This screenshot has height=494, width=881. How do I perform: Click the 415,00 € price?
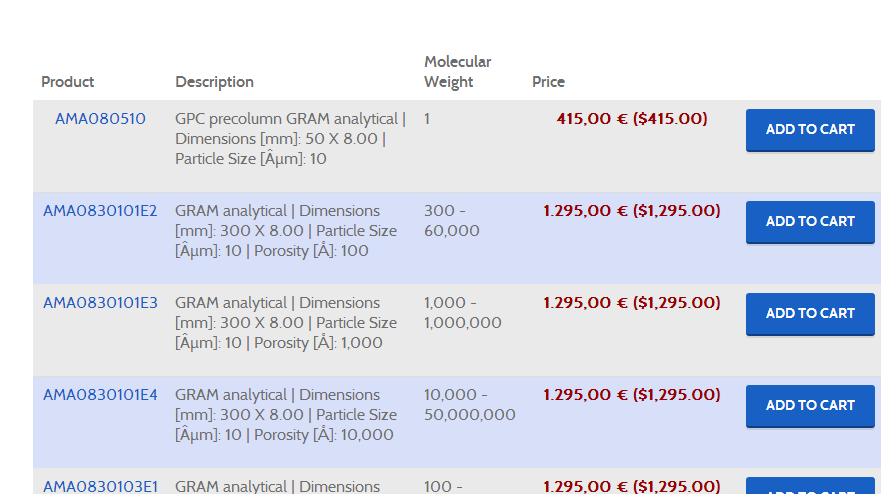click(x=631, y=119)
